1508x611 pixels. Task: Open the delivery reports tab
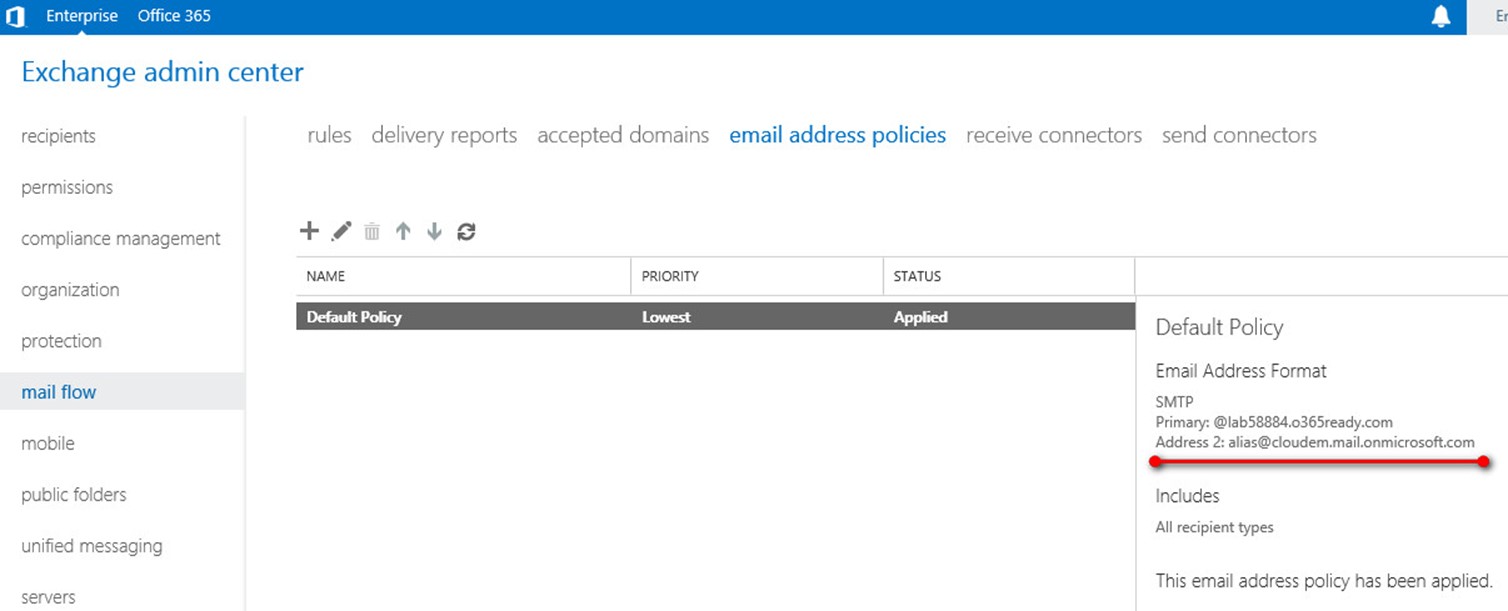pyautogui.click(x=444, y=135)
